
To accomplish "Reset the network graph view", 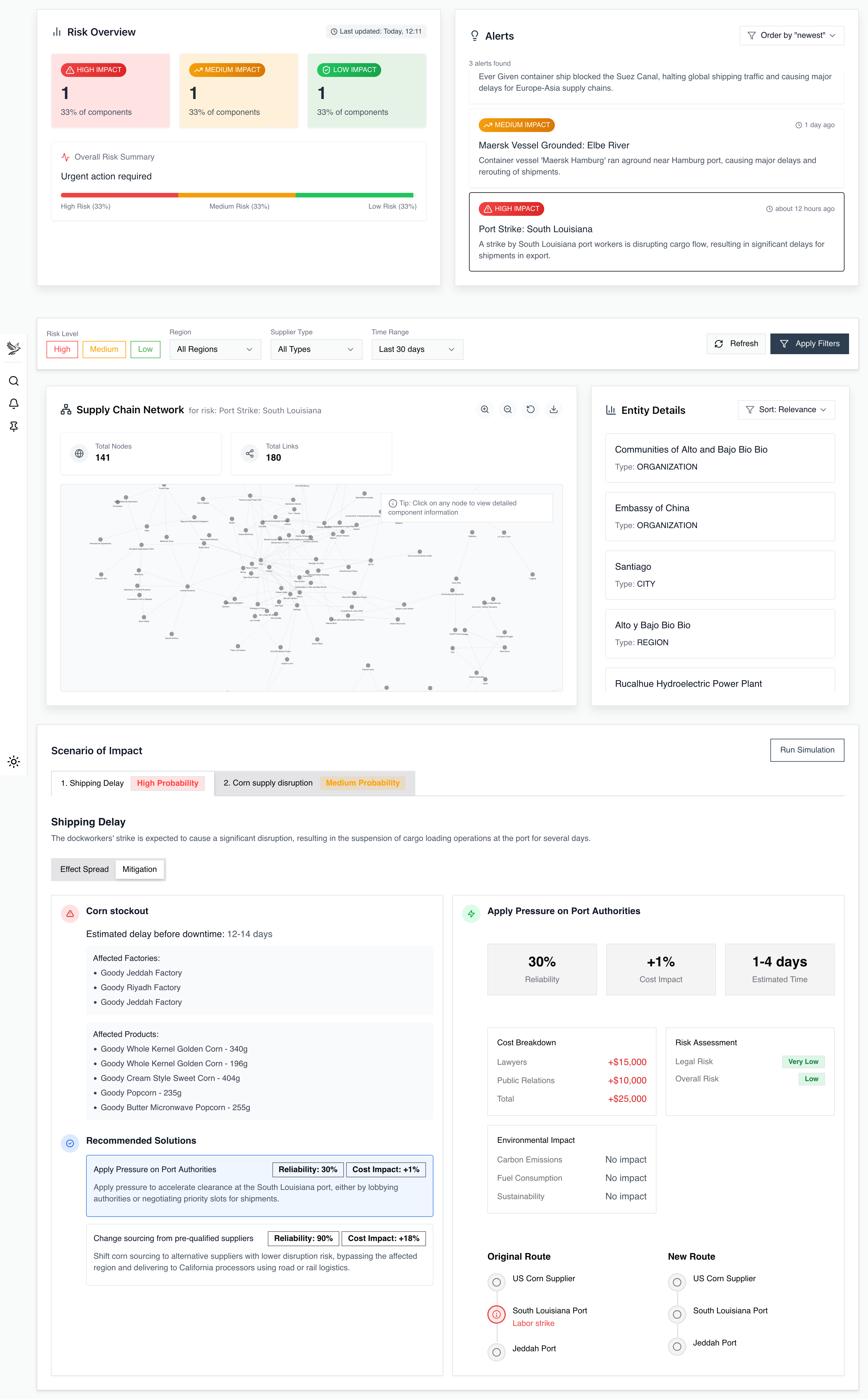I will [x=530, y=409].
